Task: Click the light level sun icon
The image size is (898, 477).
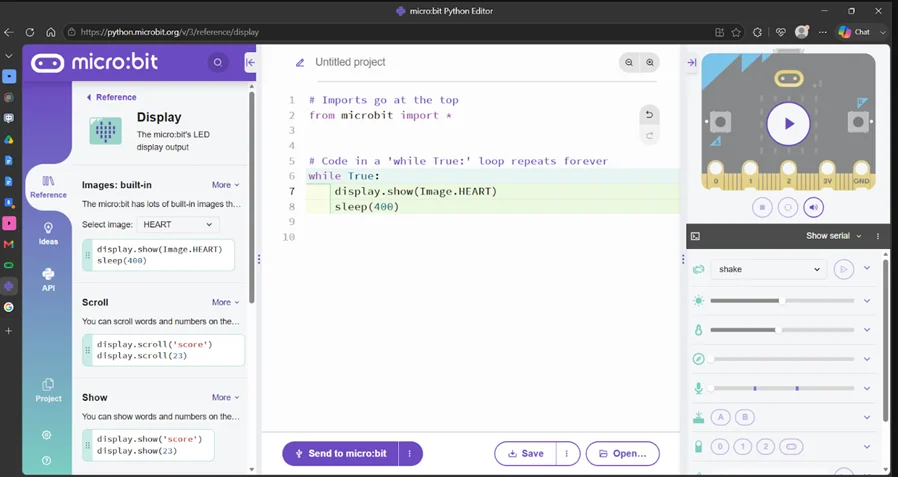Action: [x=698, y=301]
